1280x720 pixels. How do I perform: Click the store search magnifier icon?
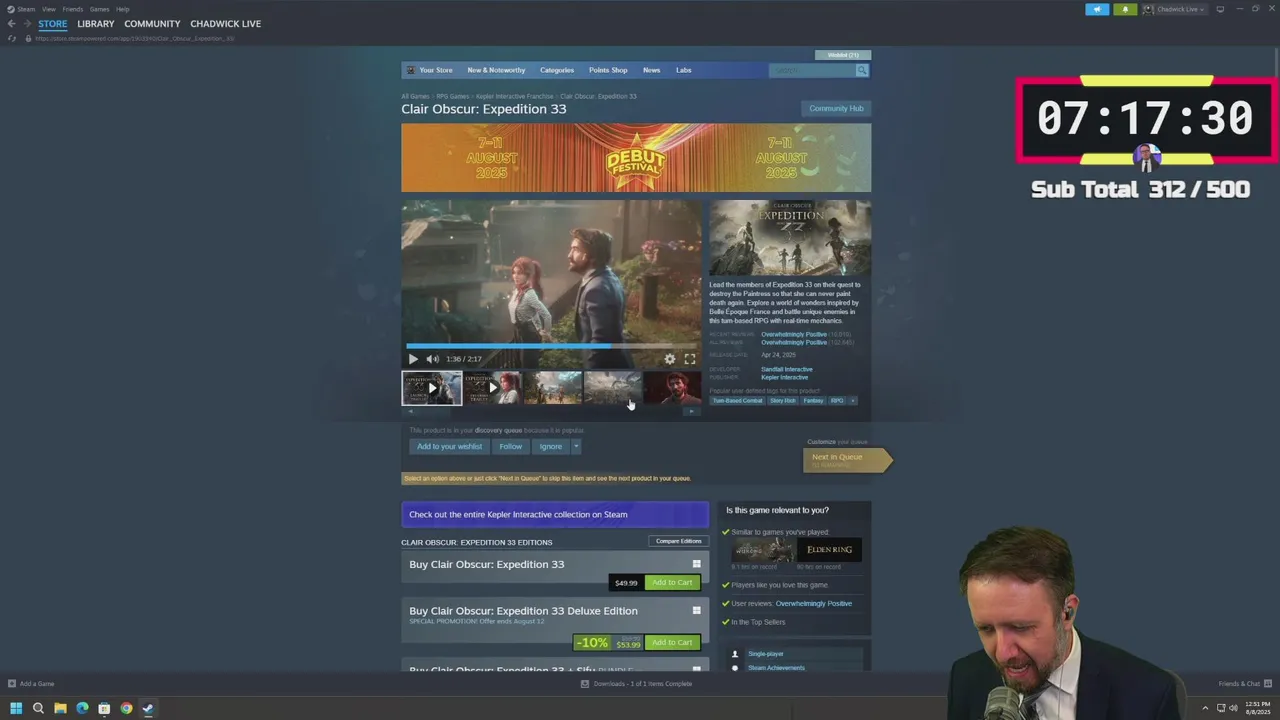click(862, 70)
